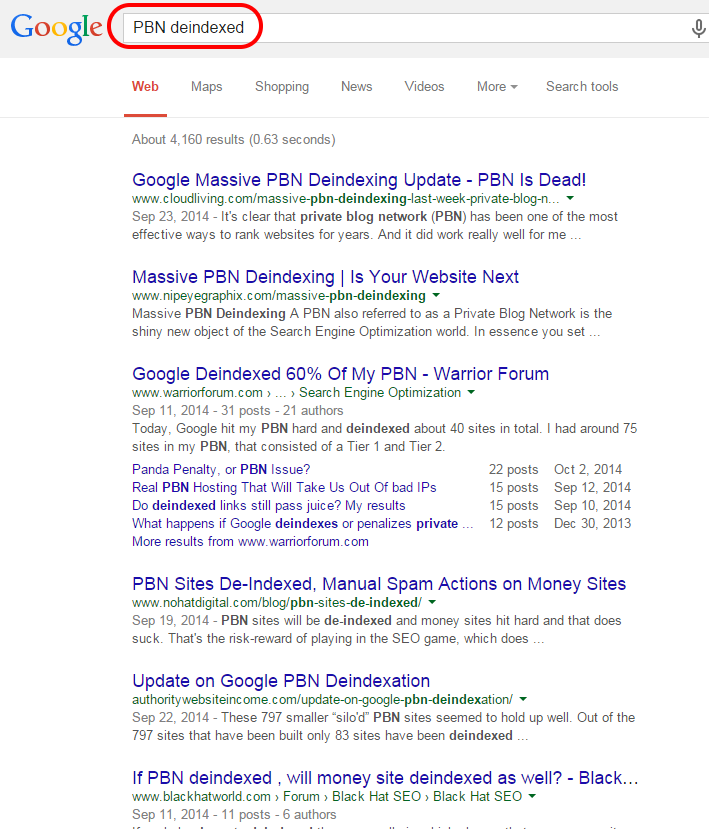Click the www.cloudliving.com green URL

click(346, 199)
